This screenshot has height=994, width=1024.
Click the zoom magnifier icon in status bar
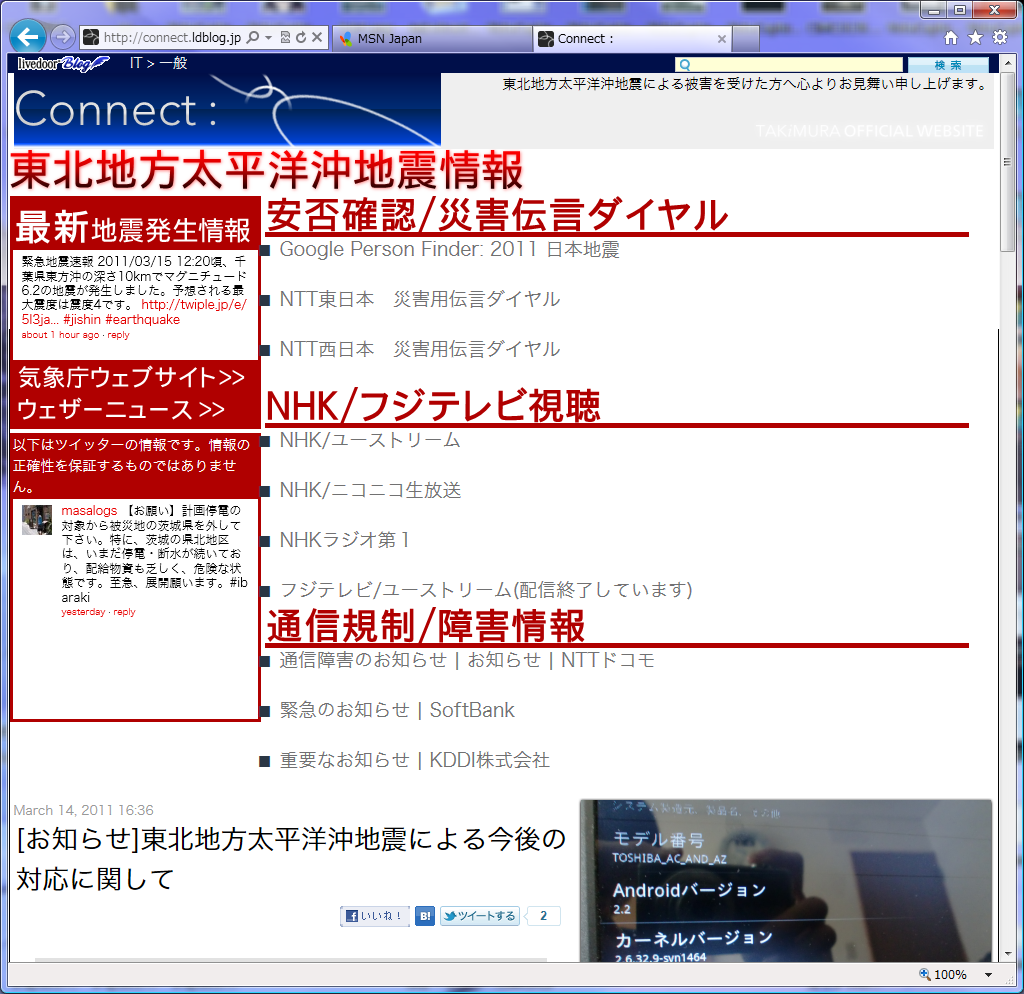925,974
